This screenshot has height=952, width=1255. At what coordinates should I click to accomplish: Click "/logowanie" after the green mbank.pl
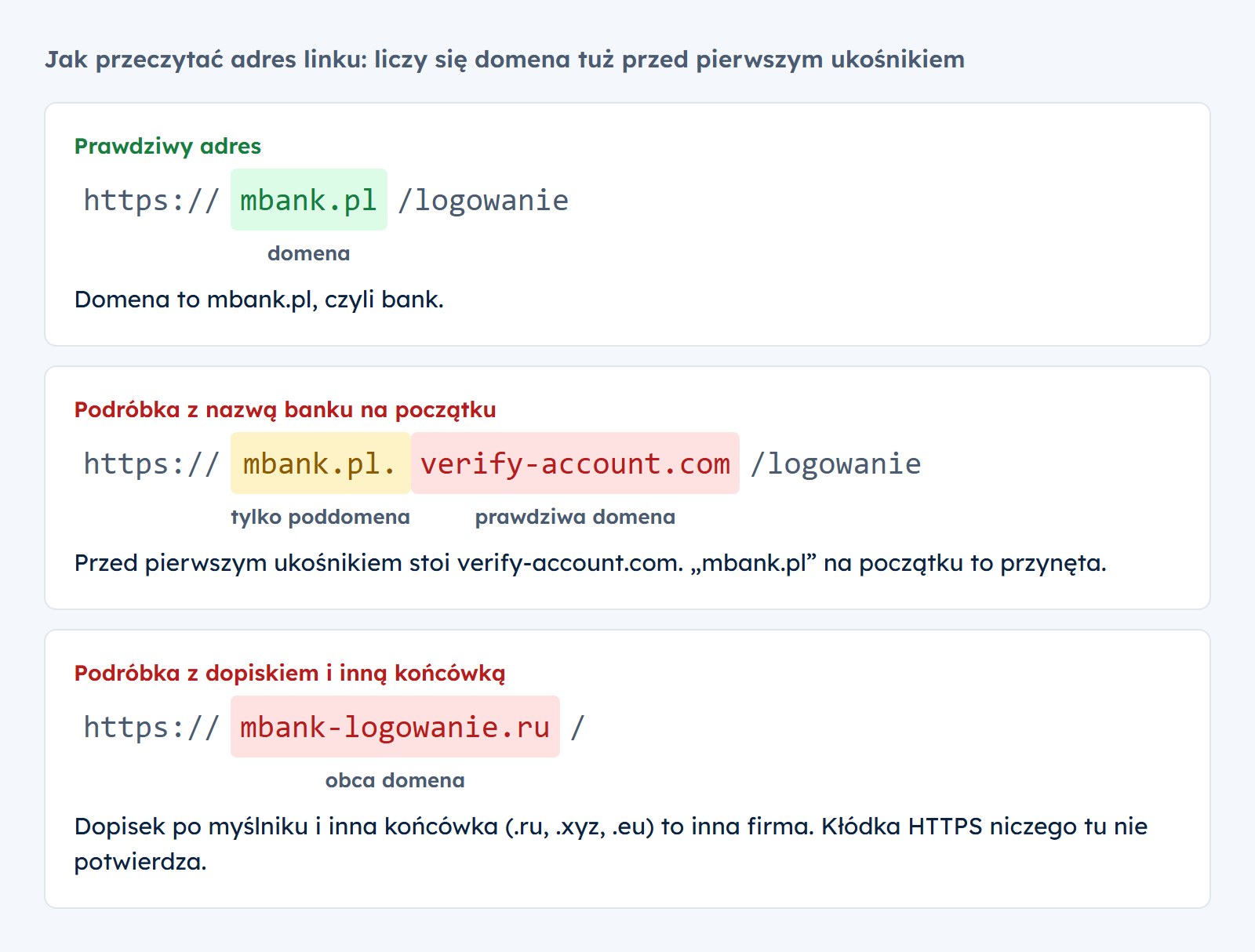(x=483, y=200)
